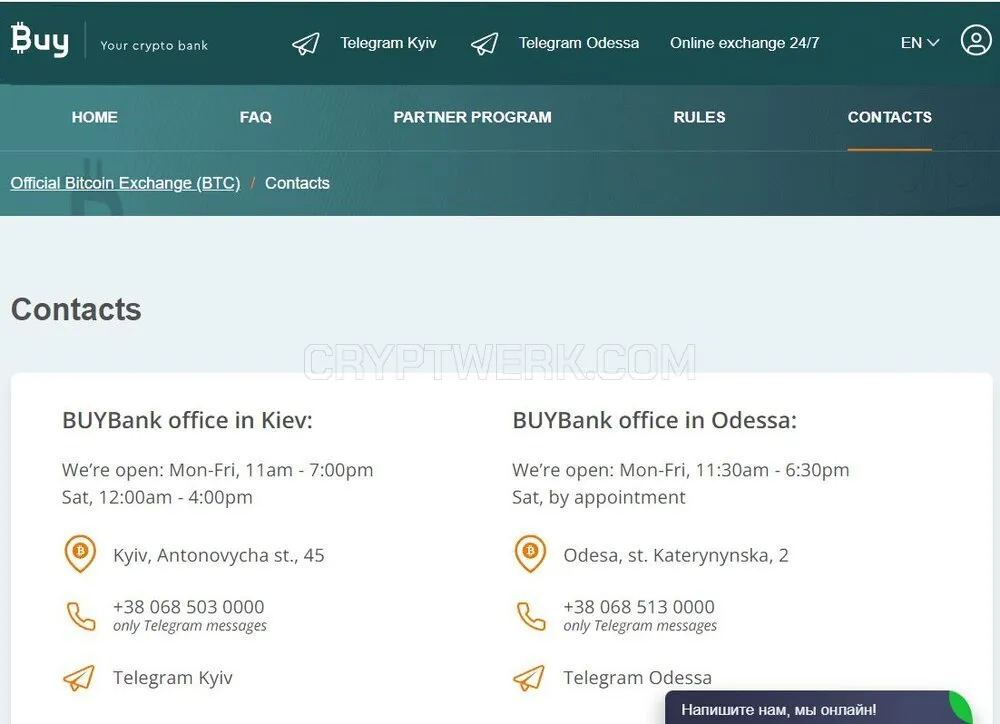Click the Telegram Kyiv link in Kiev office card

point(173,677)
